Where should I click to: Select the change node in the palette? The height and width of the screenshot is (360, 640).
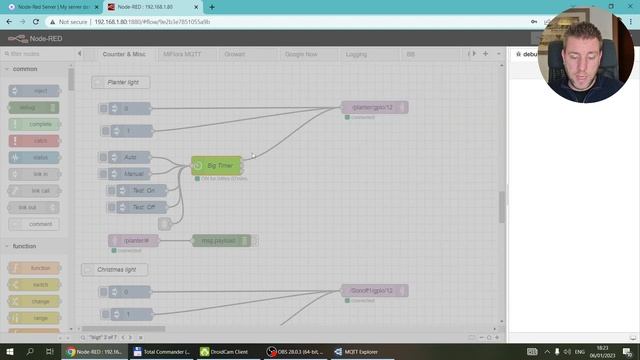click(34, 301)
